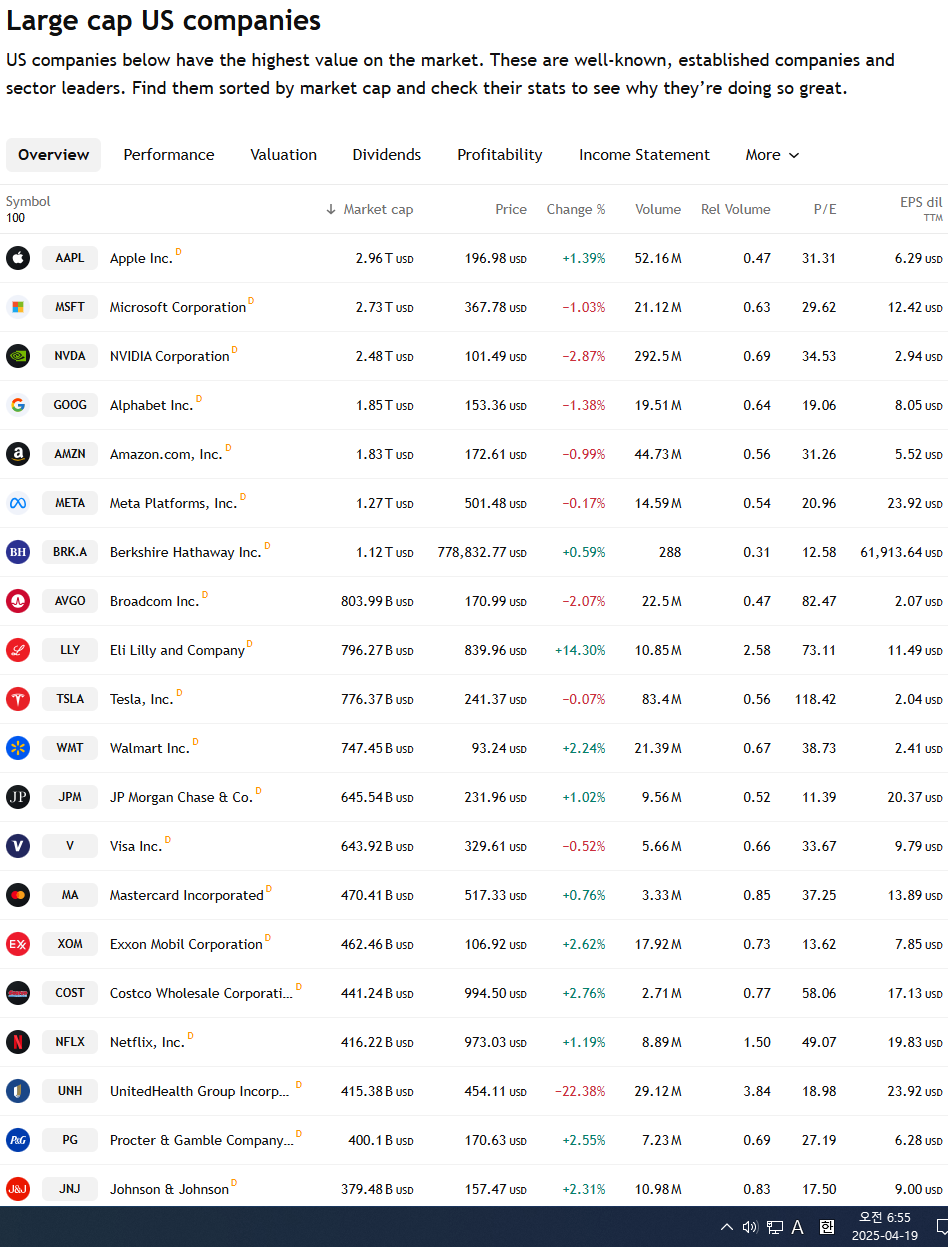The width and height of the screenshot is (948, 1247).
Task: Open Netflix, Inc. company name link
Action: point(147,1042)
